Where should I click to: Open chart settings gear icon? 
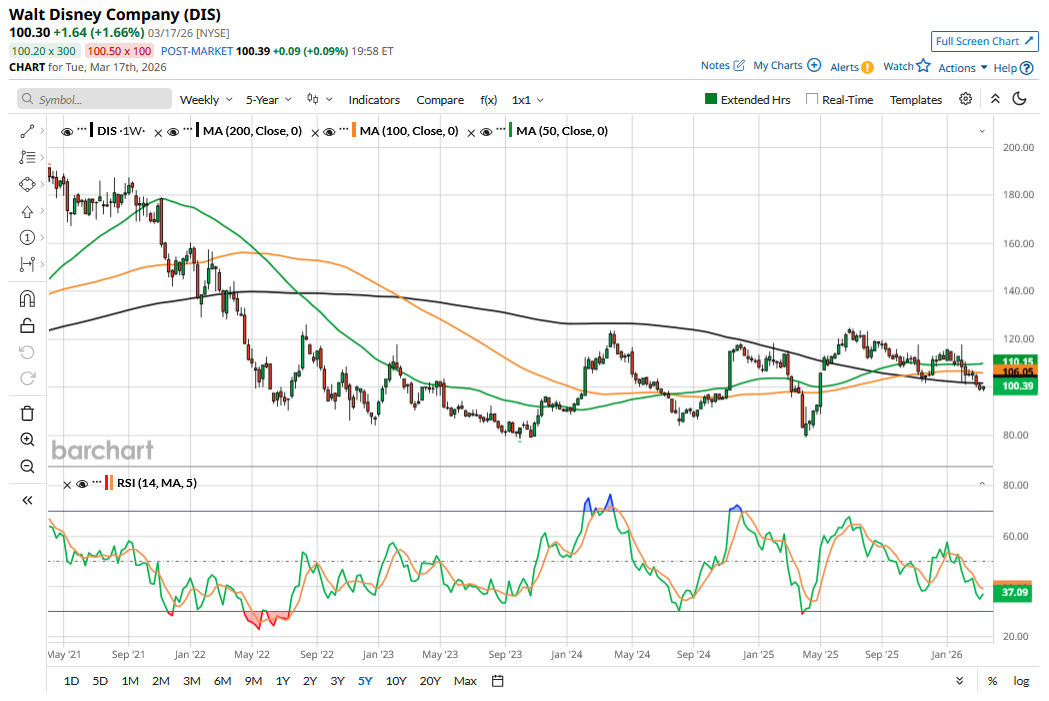pos(965,99)
